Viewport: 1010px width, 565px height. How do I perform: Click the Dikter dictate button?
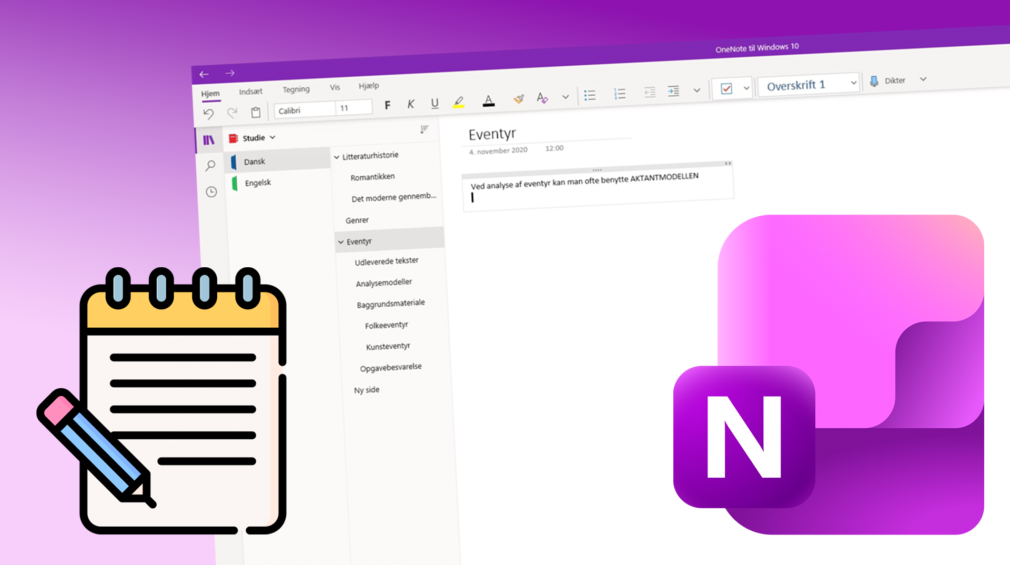tap(888, 81)
